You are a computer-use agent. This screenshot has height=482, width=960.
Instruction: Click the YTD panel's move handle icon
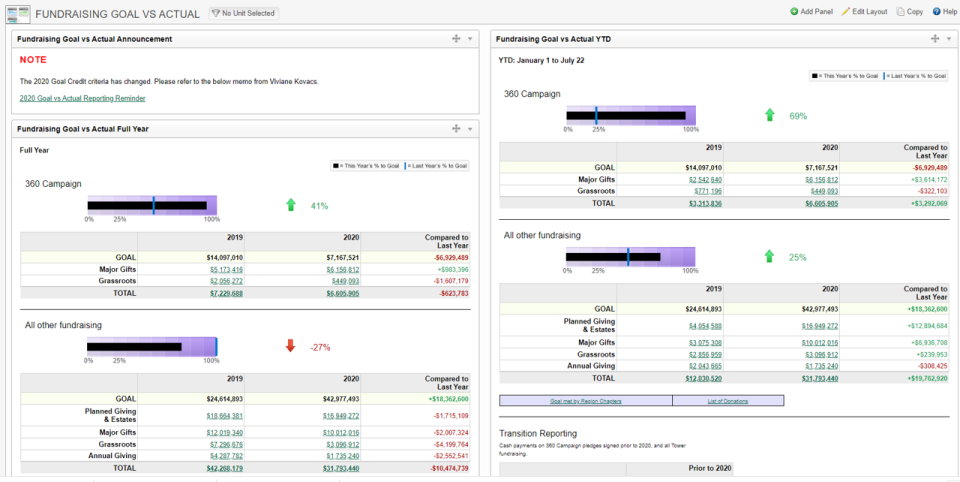934,39
